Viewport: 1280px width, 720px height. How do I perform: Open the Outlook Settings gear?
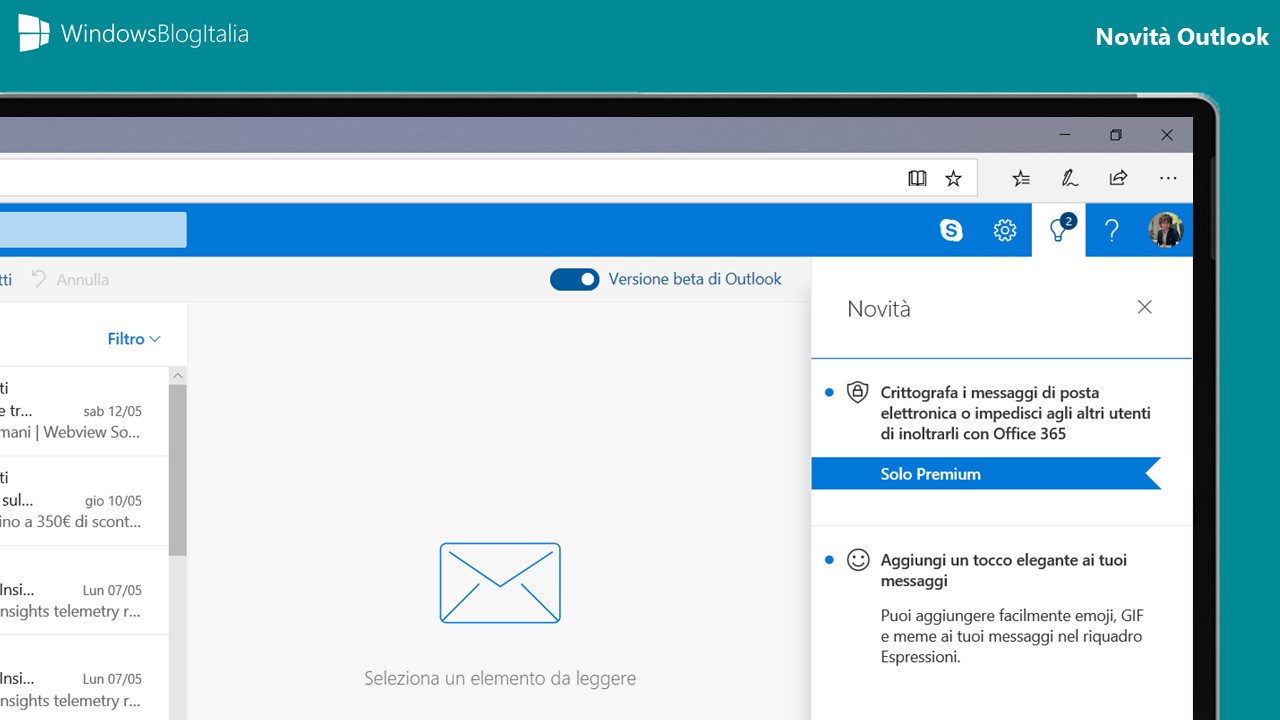click(x=1005, y=231)
